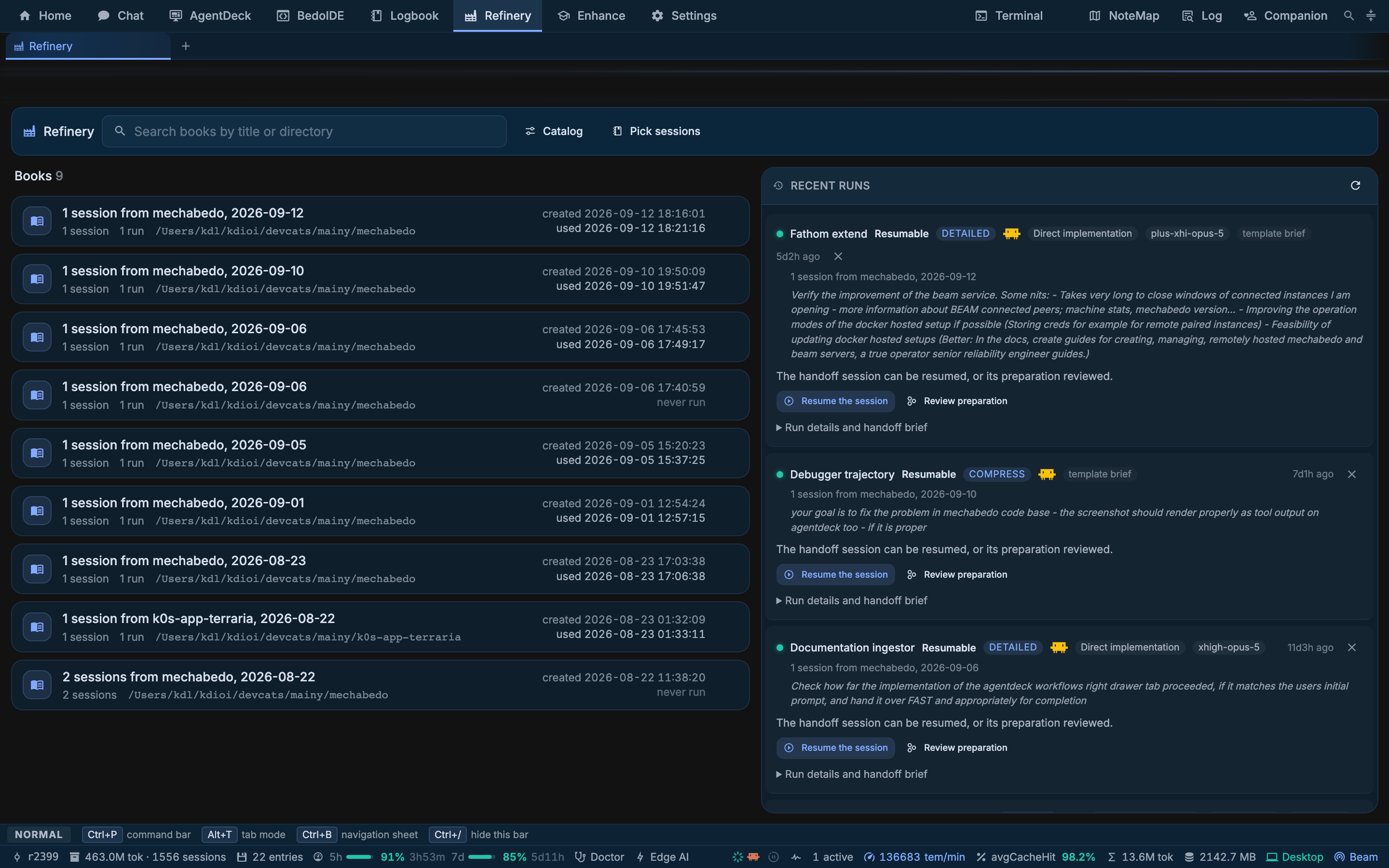Expand Run details under Debugger trajectory
1389x868 pixels.
tap(852, 600)
